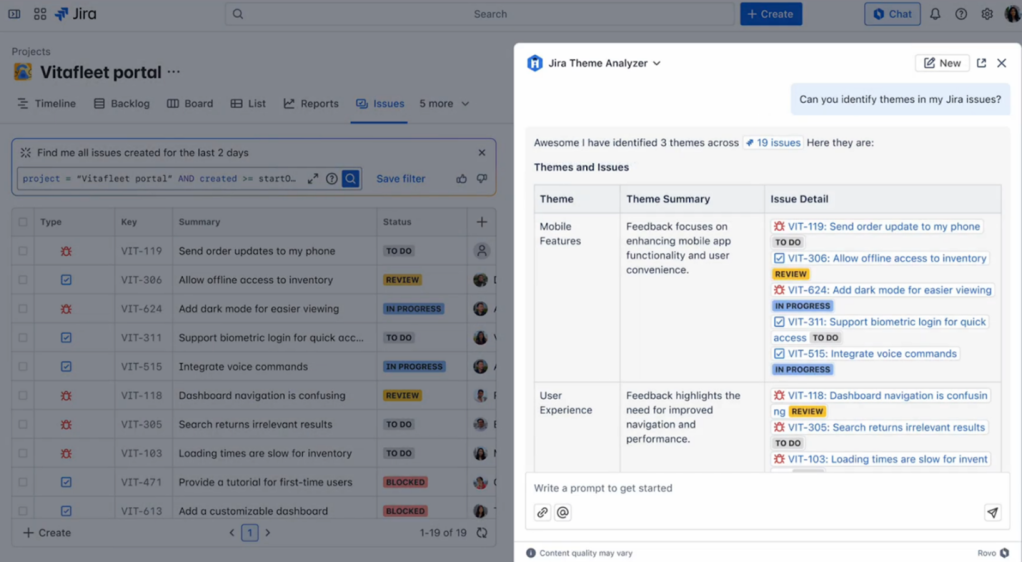Image resolution: width=1022 pixels, height=562 pixels.
Task: Open VIT-613 customizable dashboard issue
Action: point(253,511)
